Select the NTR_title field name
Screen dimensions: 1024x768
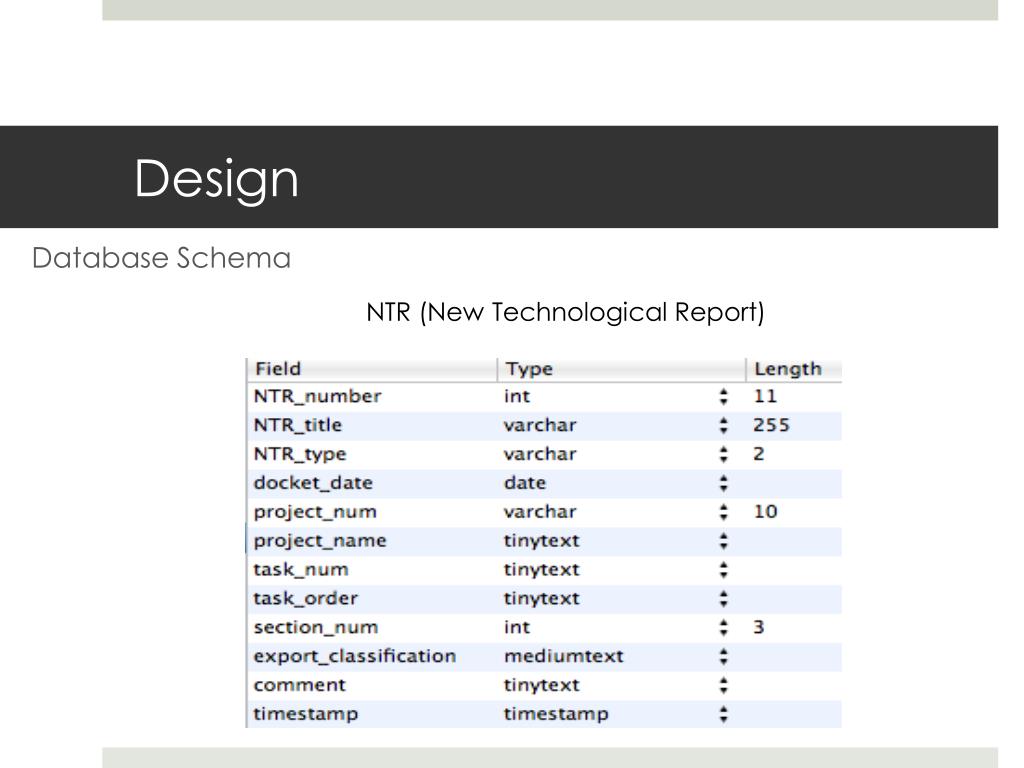click(298, 425)
